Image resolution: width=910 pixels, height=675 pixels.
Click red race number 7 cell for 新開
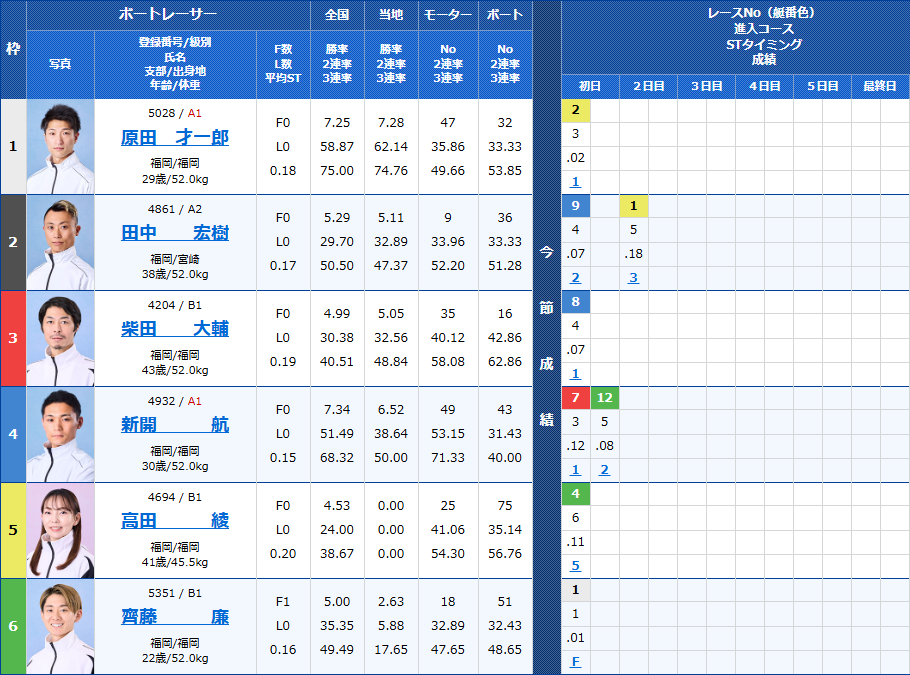pyautogui.click(x=576, y=398)
